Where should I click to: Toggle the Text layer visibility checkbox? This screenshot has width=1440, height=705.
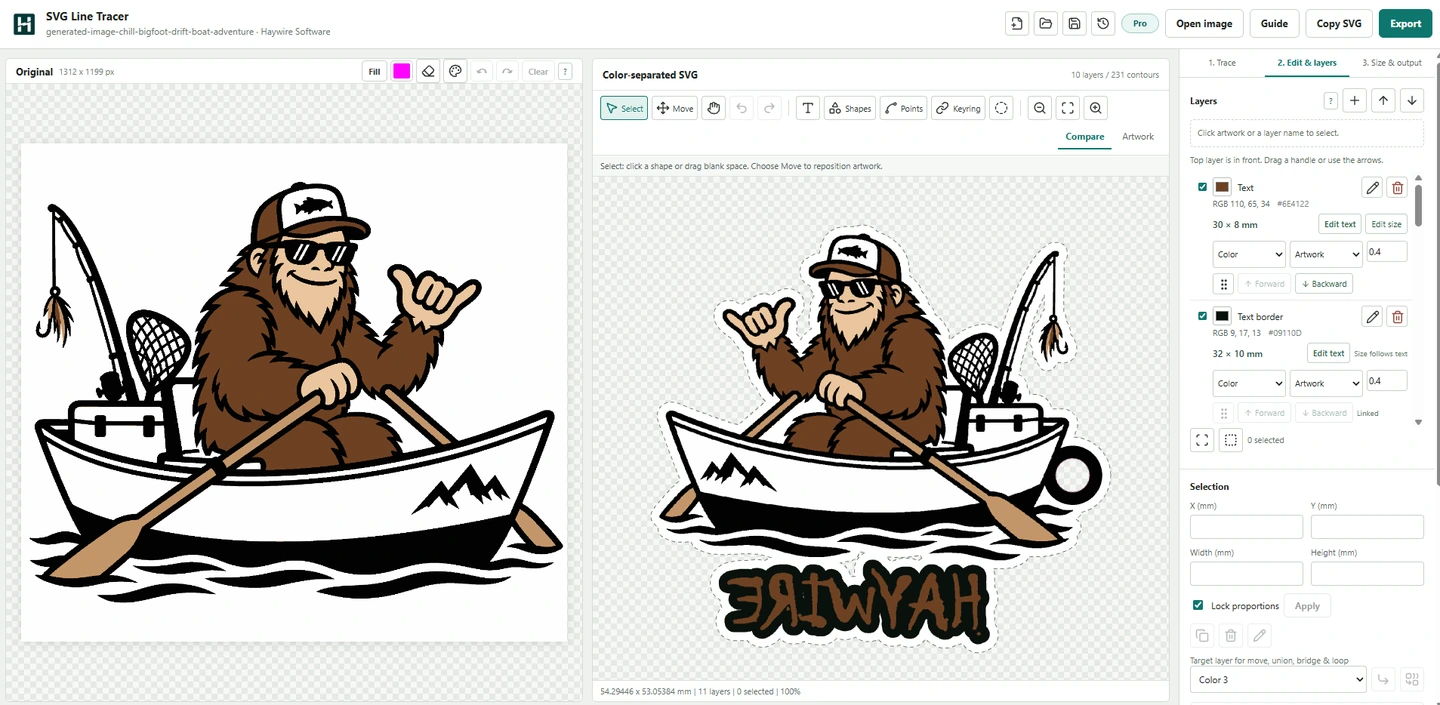pyautogui.click(x=1202, y=187)
